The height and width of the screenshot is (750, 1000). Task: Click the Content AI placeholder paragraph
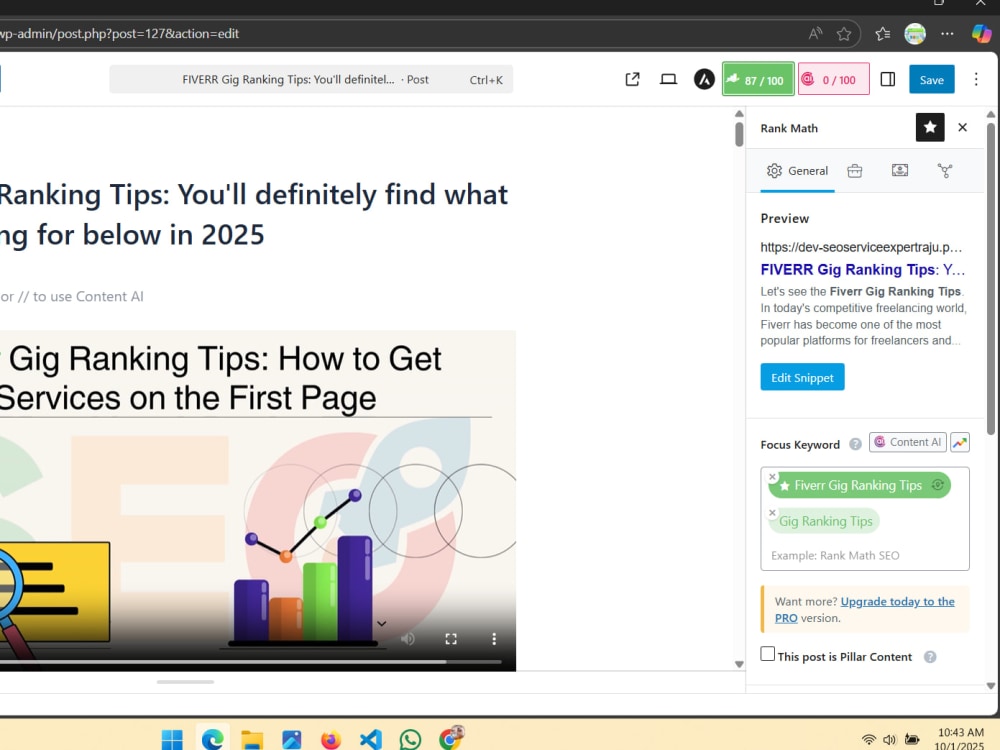[x=71, y=297]
